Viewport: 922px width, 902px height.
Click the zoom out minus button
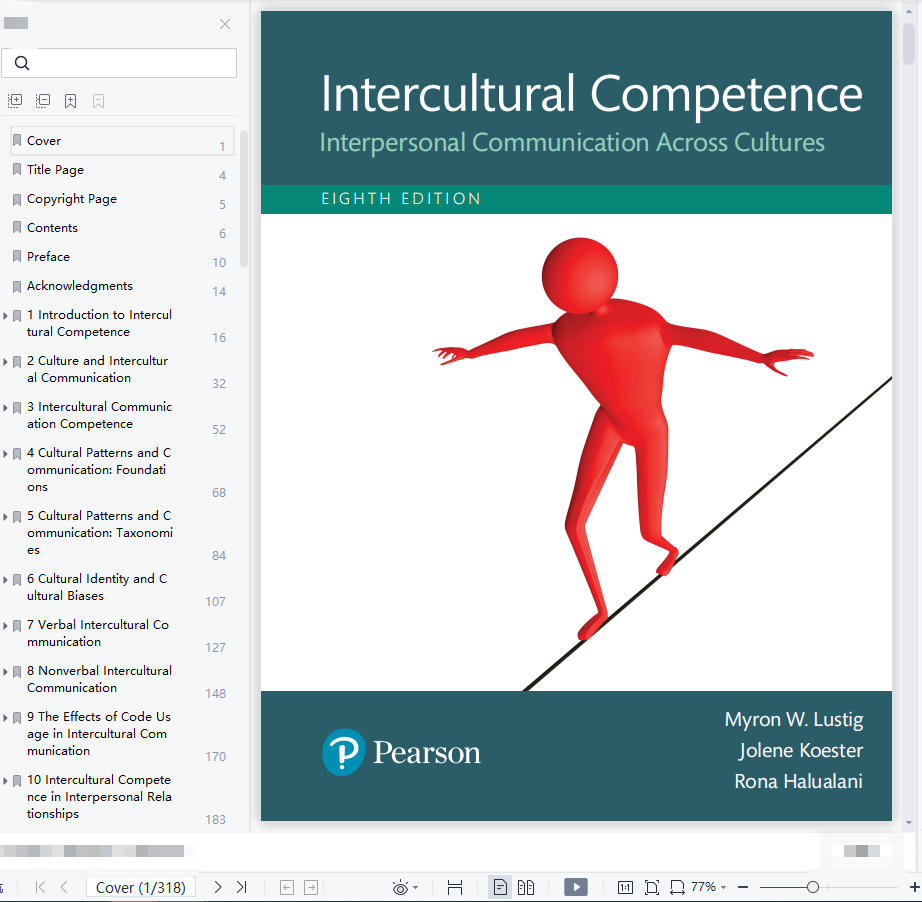(x=743, y=887)
